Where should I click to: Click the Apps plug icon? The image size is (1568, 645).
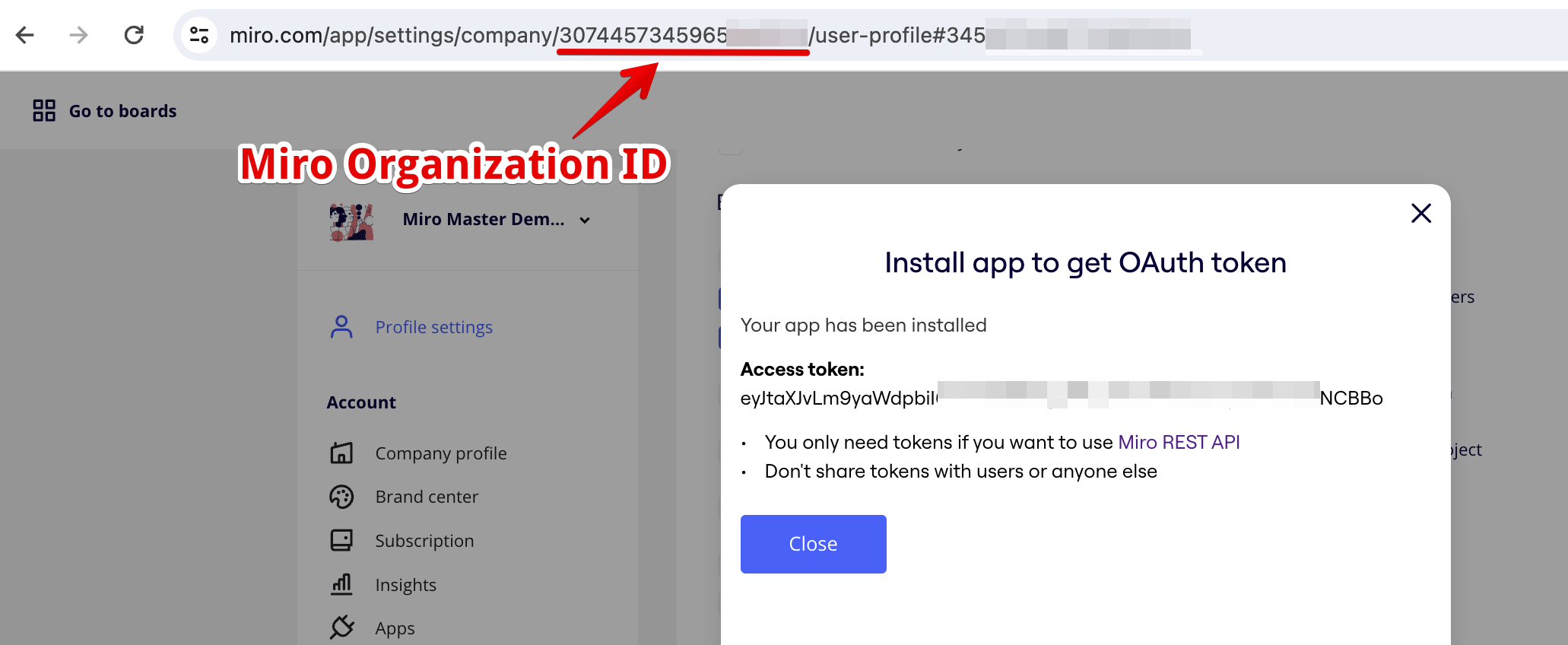click(341, 628)
